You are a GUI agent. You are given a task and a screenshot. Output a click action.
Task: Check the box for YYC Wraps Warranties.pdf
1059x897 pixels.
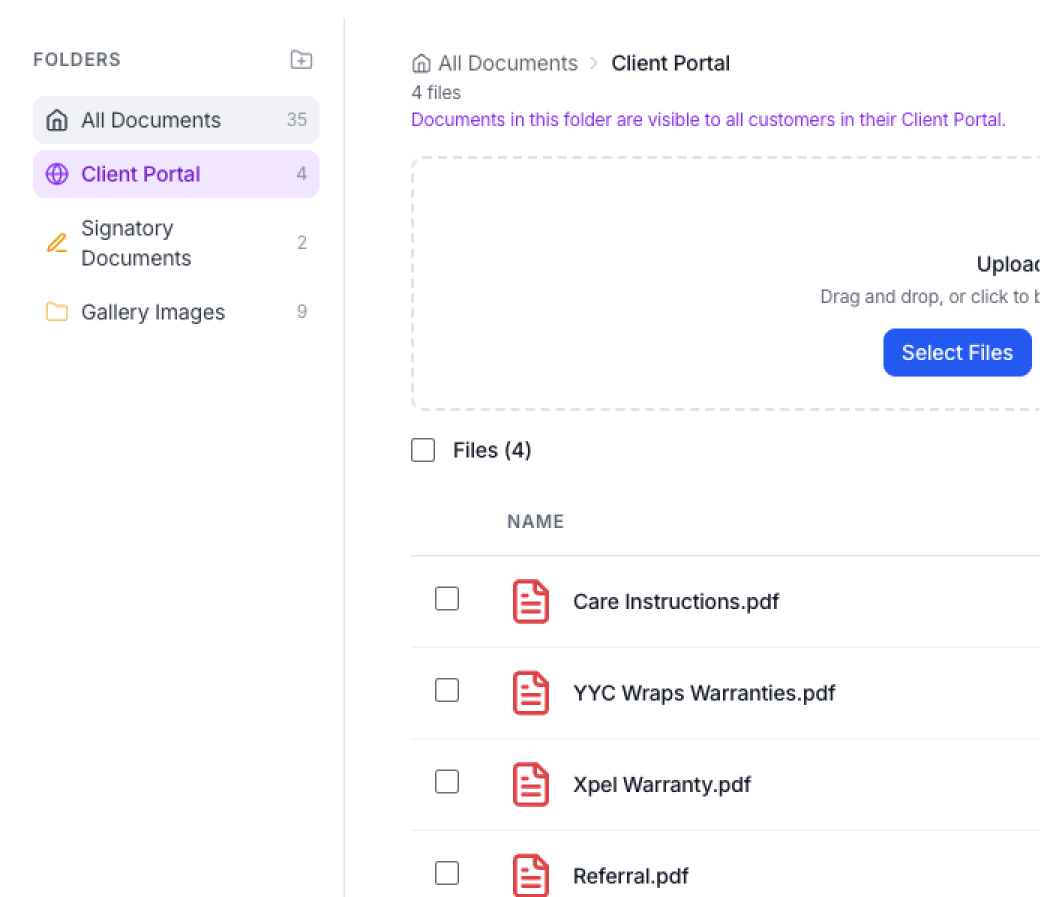[x=447, y=690]
